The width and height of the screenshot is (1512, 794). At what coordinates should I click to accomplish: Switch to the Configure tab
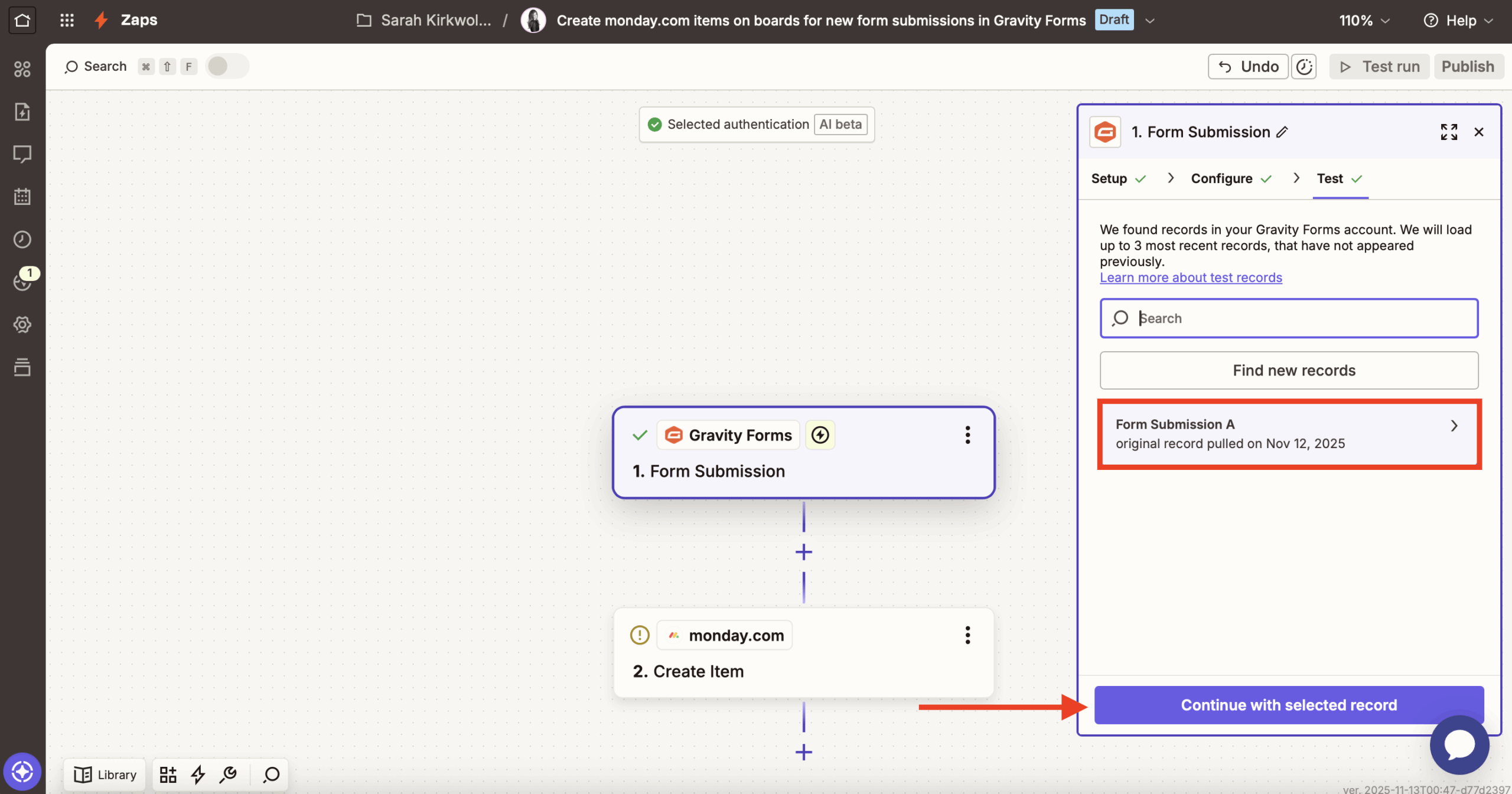pyautogui.click(x=1221, y=178)
